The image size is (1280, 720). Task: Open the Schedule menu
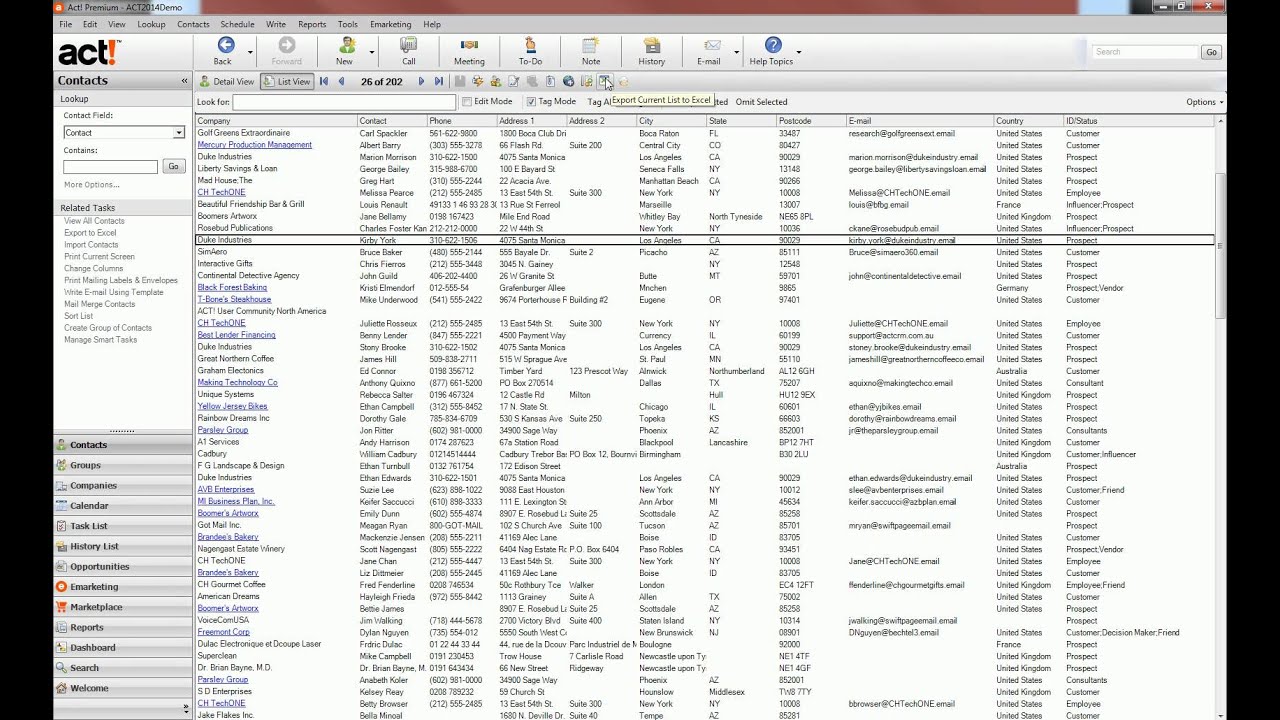click(x=237, y=24)
